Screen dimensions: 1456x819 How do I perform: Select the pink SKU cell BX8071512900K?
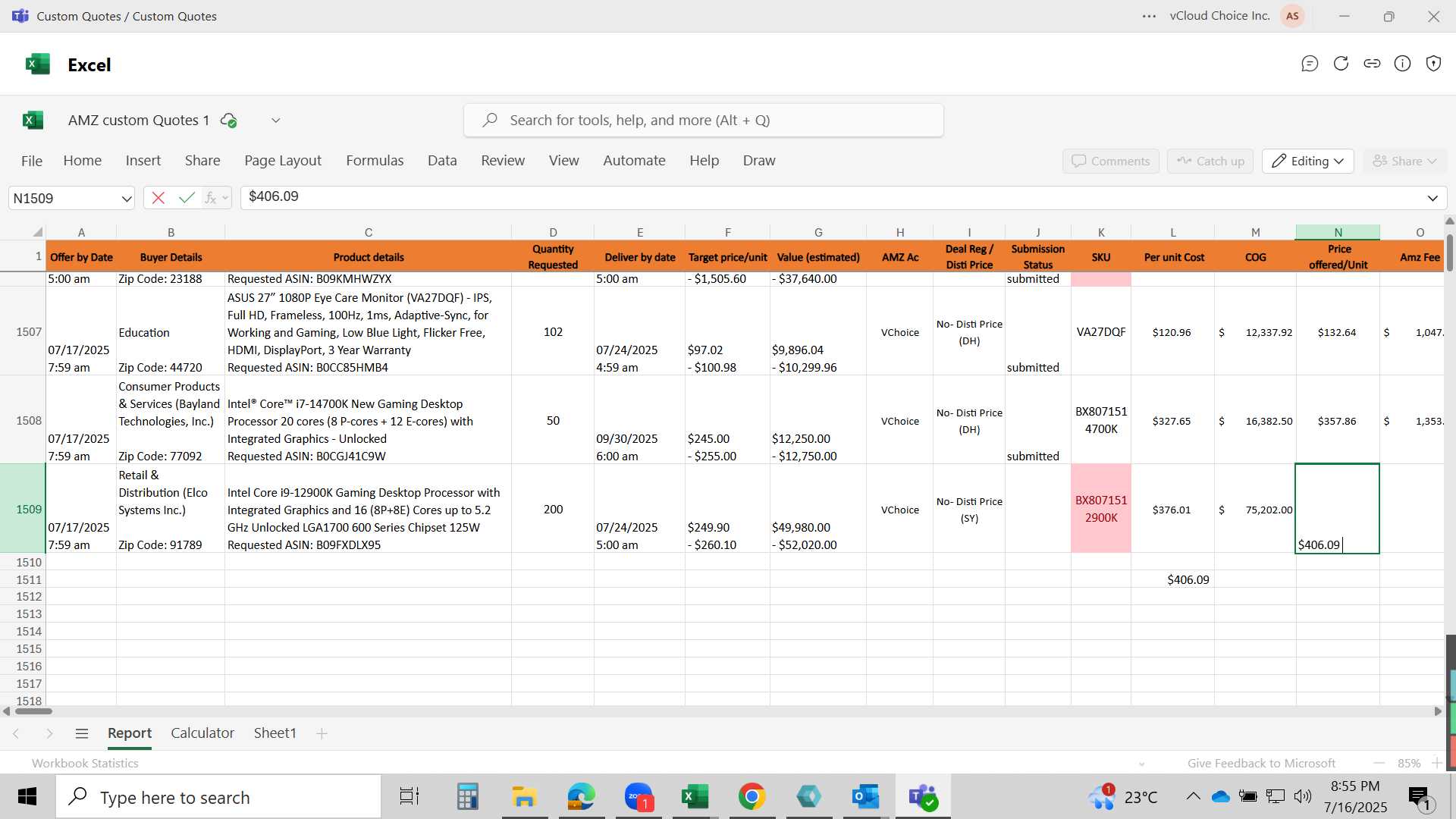coord(1101,509)
